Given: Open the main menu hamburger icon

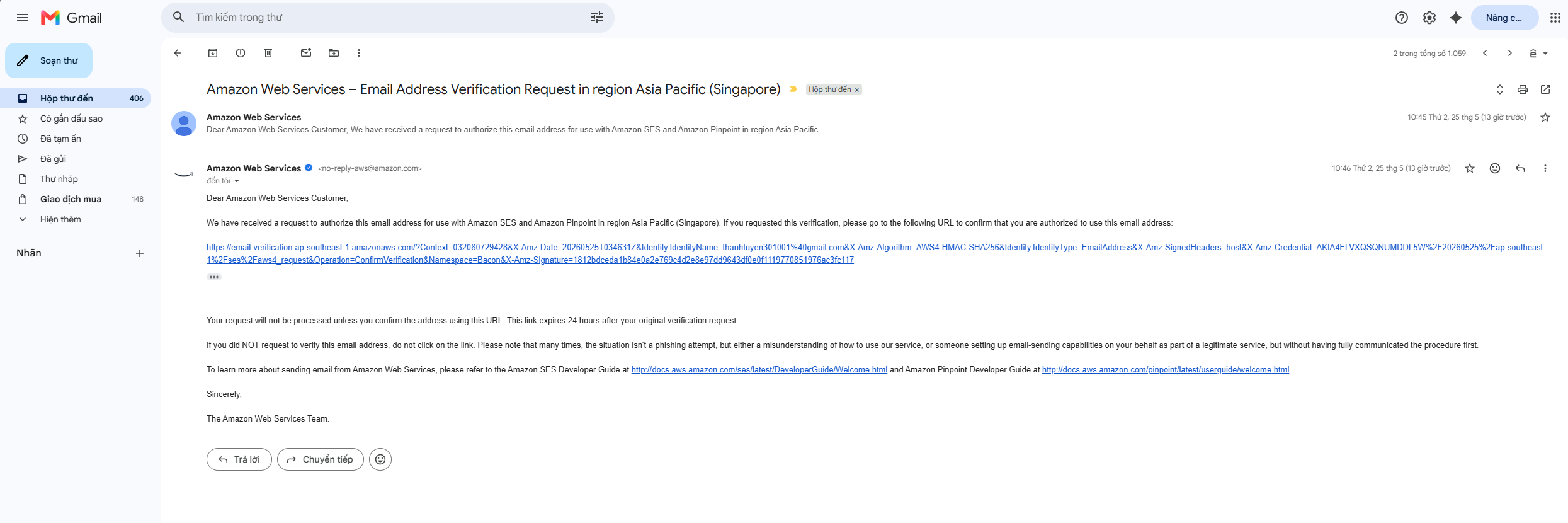Looking at the screenshot, I should click(23, 18).
